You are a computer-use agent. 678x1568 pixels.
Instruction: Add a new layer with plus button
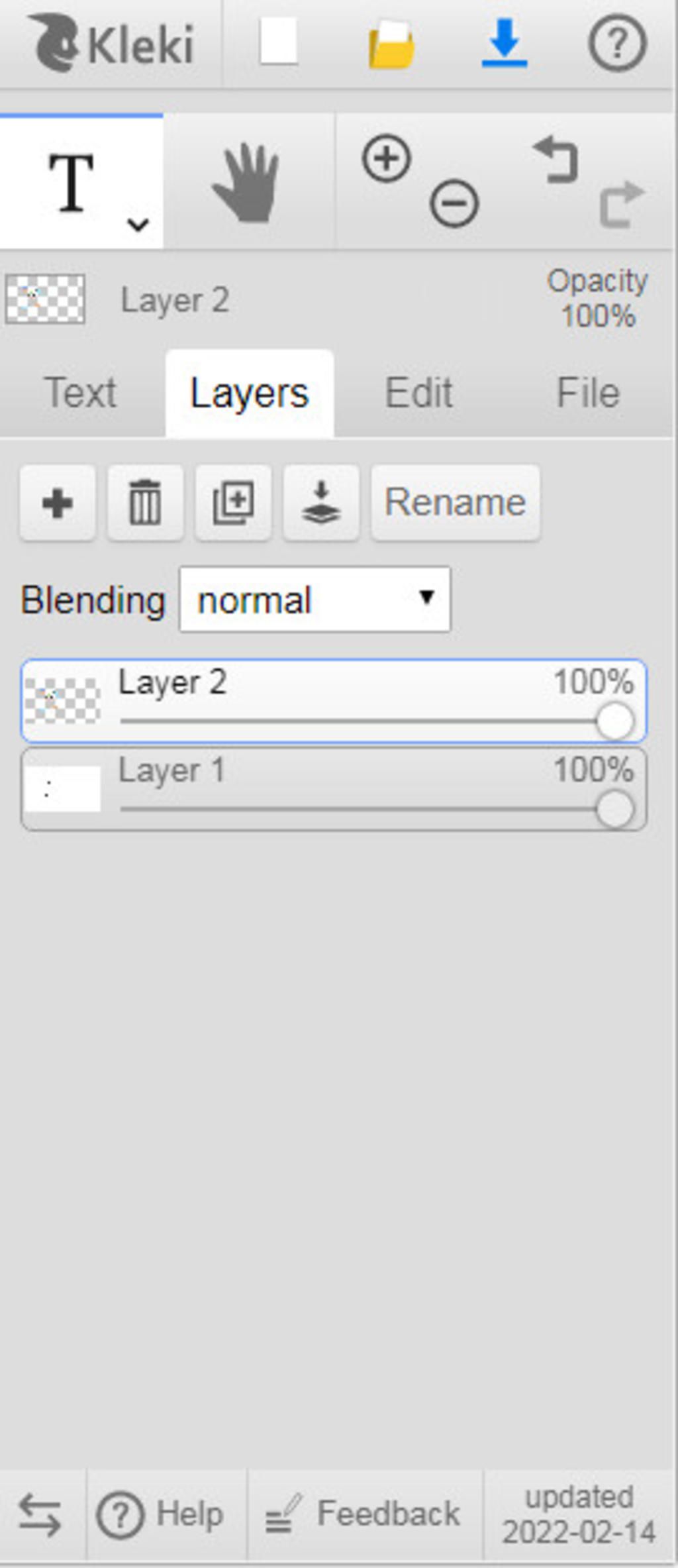[58, 503]
